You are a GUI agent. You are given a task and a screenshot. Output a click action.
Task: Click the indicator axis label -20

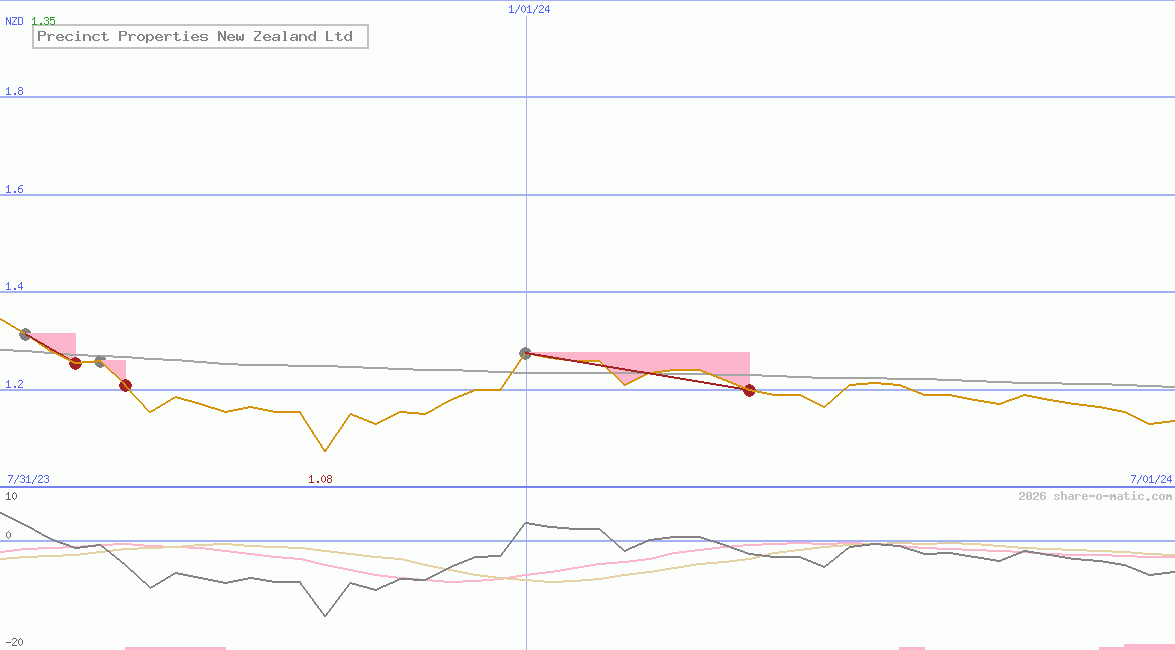tap(14, 643)
